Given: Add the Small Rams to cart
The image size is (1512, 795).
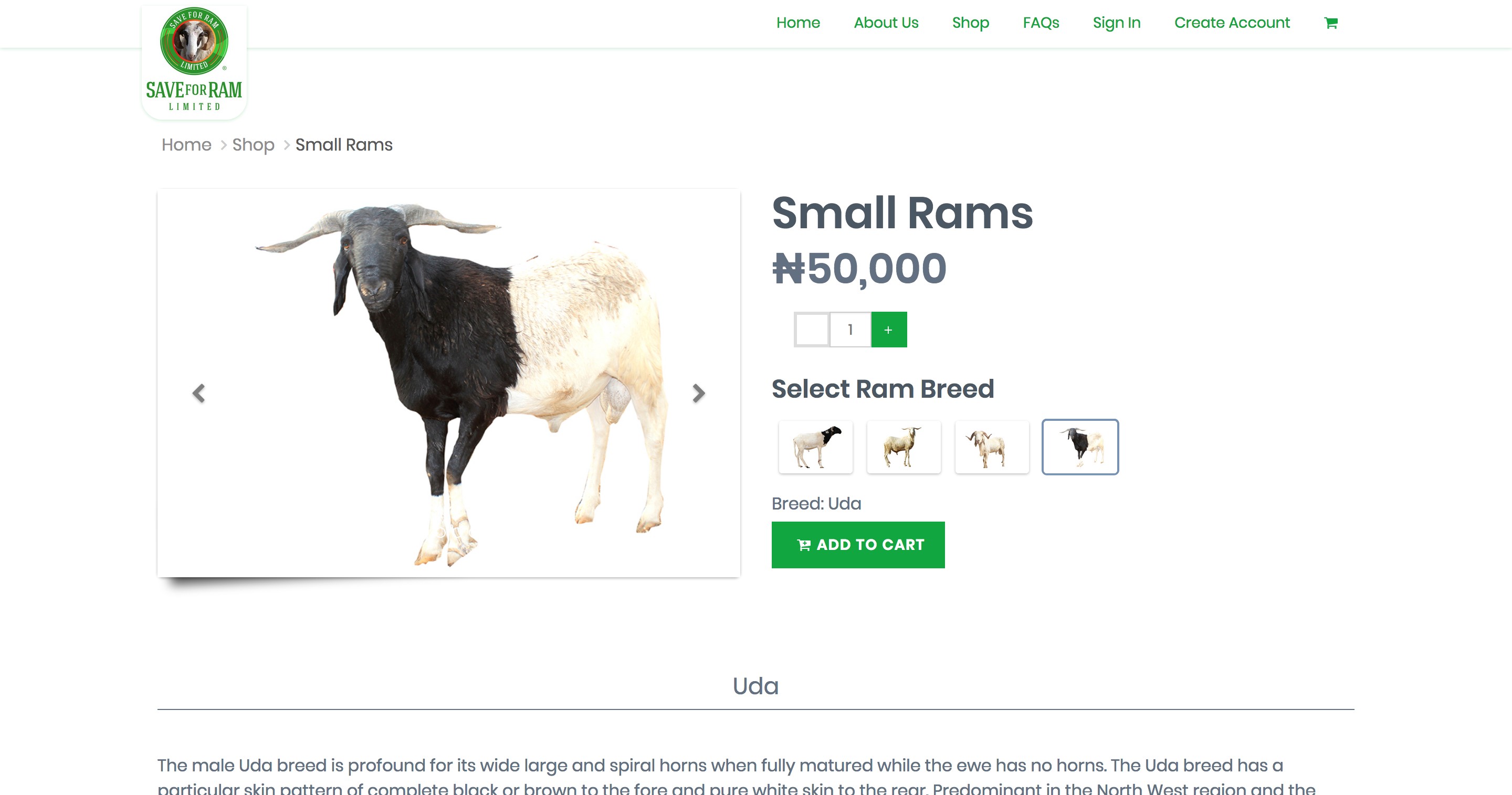Looking at the screenshot, I should point(857,545).
